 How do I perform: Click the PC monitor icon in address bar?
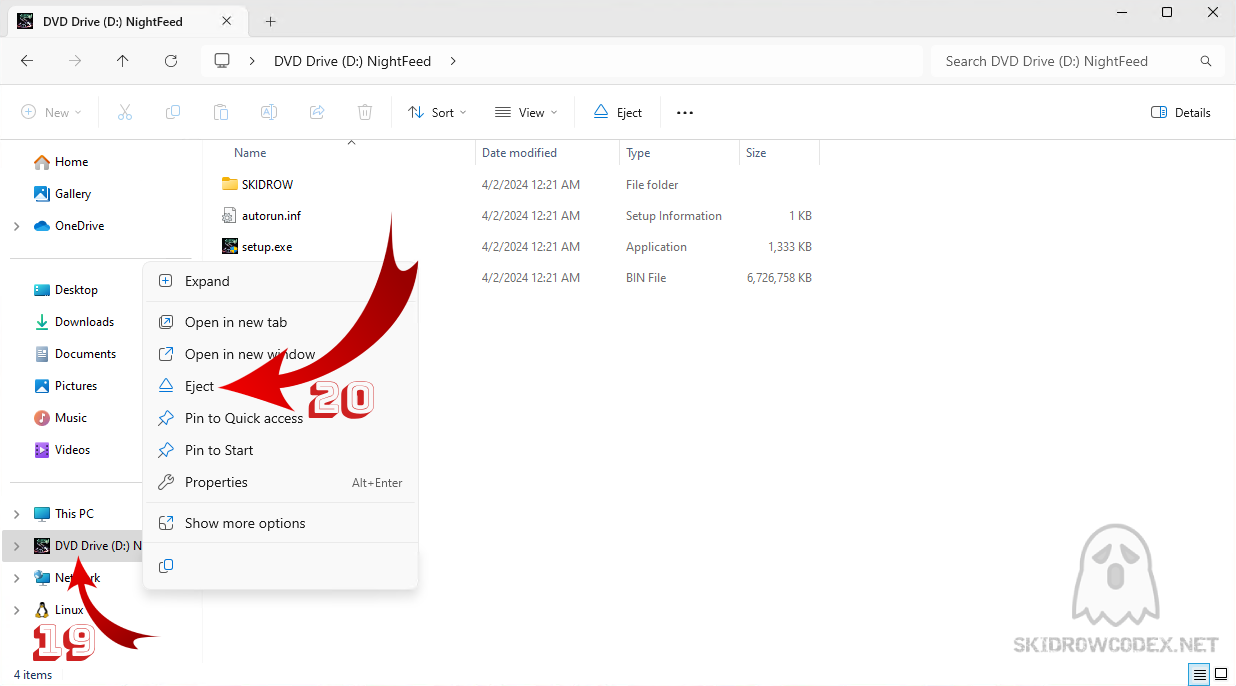click(x=222, y=61)
